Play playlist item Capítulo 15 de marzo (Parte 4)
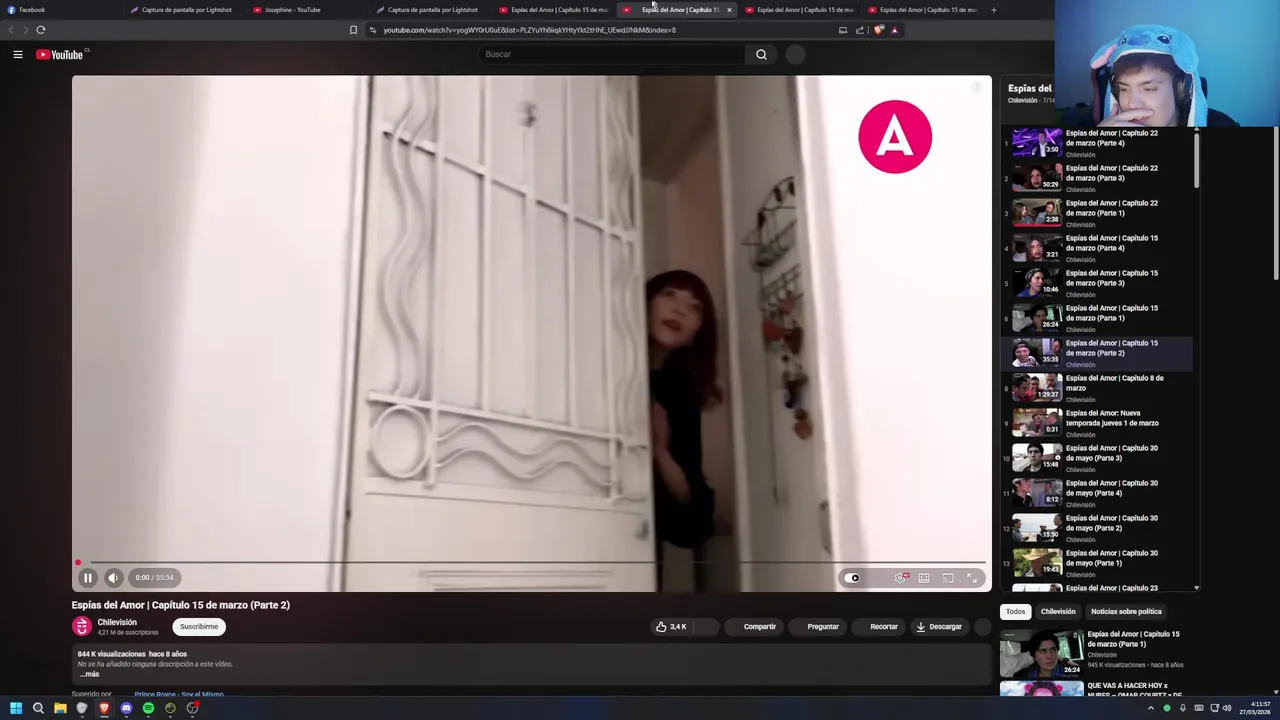 click(1097, 248)
